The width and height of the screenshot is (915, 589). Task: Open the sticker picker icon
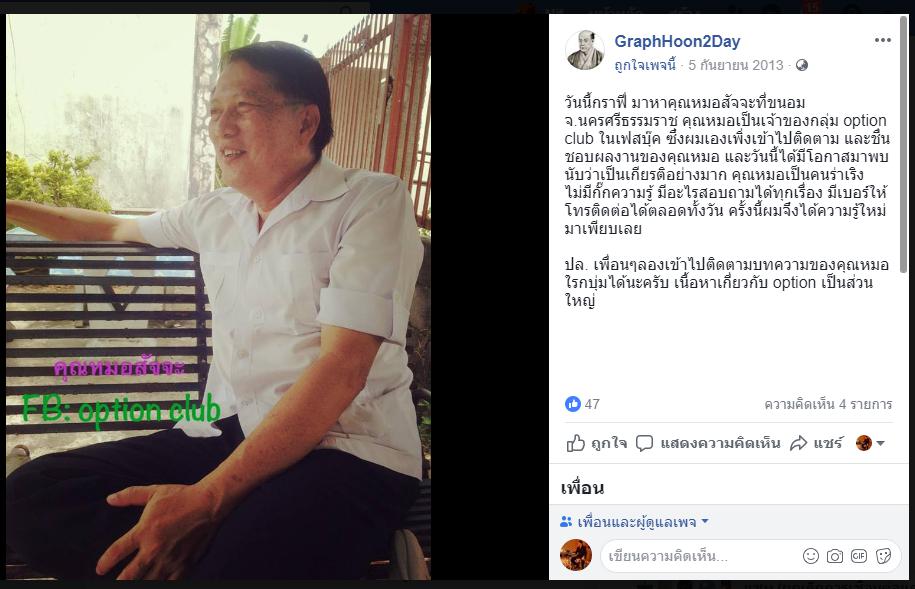tap(883, 556)
